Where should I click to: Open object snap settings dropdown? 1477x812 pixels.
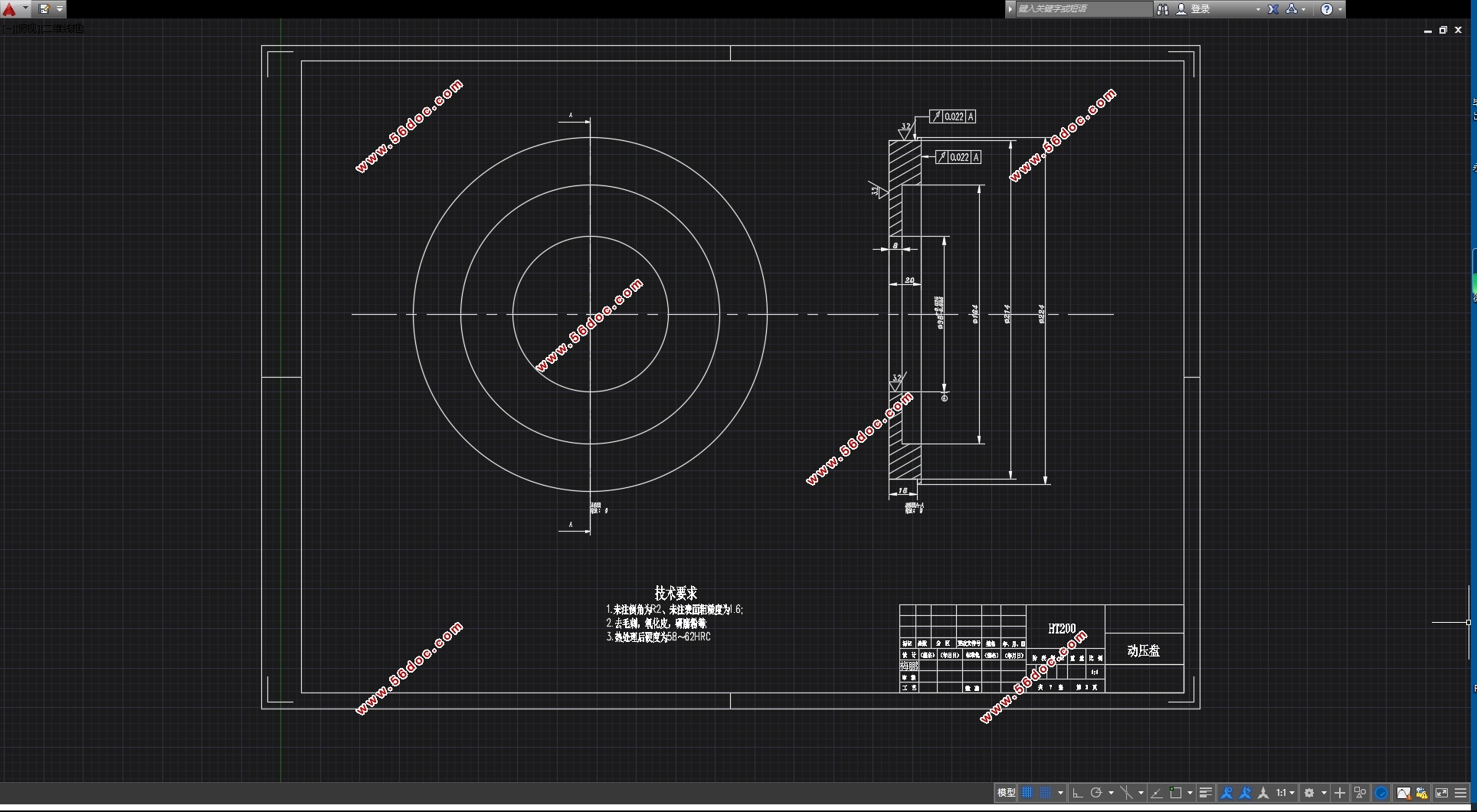(x=1190, y=793)
